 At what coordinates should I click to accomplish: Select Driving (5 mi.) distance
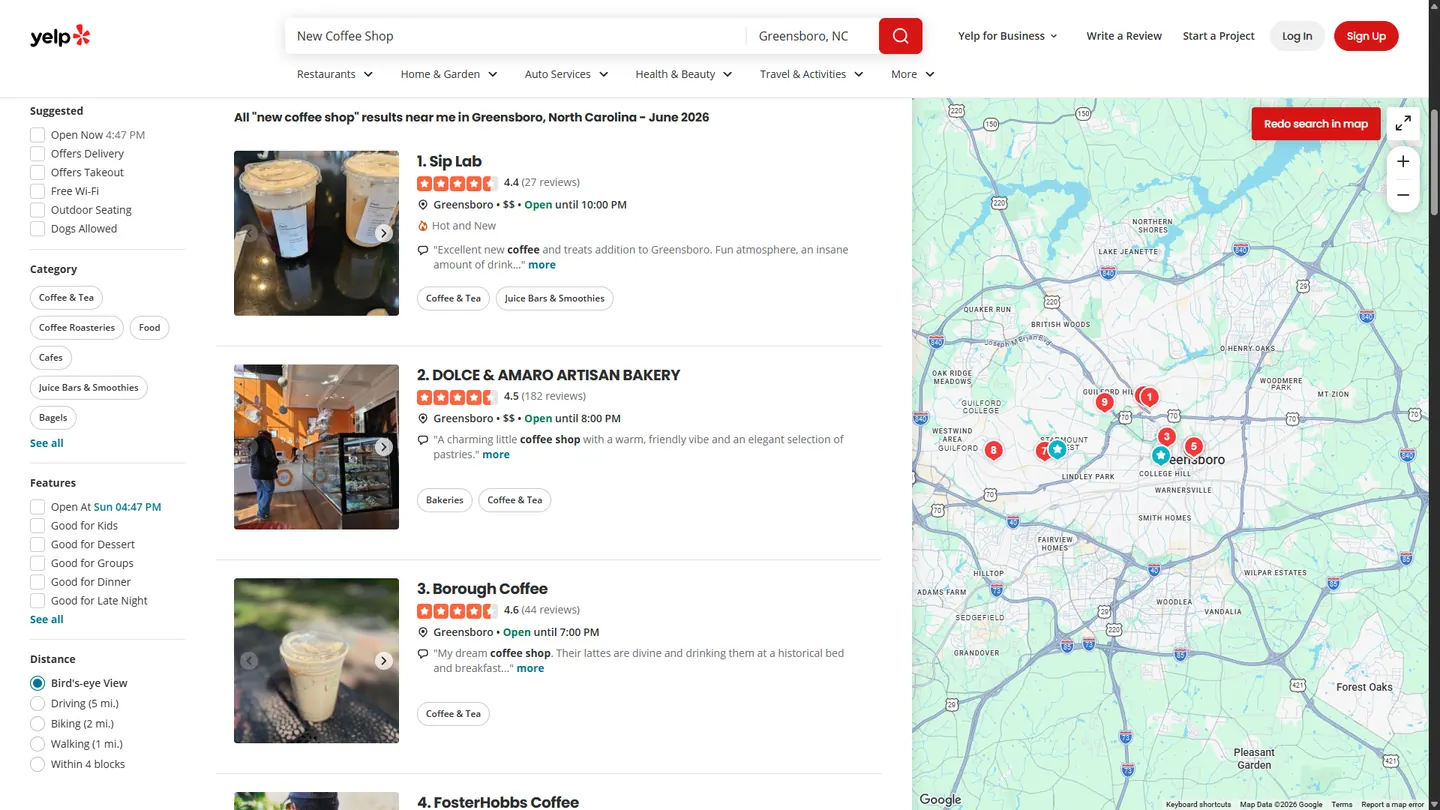(37, 704)
